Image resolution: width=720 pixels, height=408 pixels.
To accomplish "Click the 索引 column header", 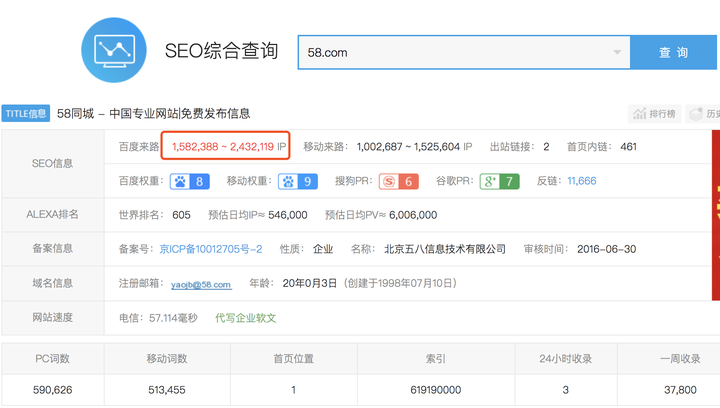I will pos(436,358).
